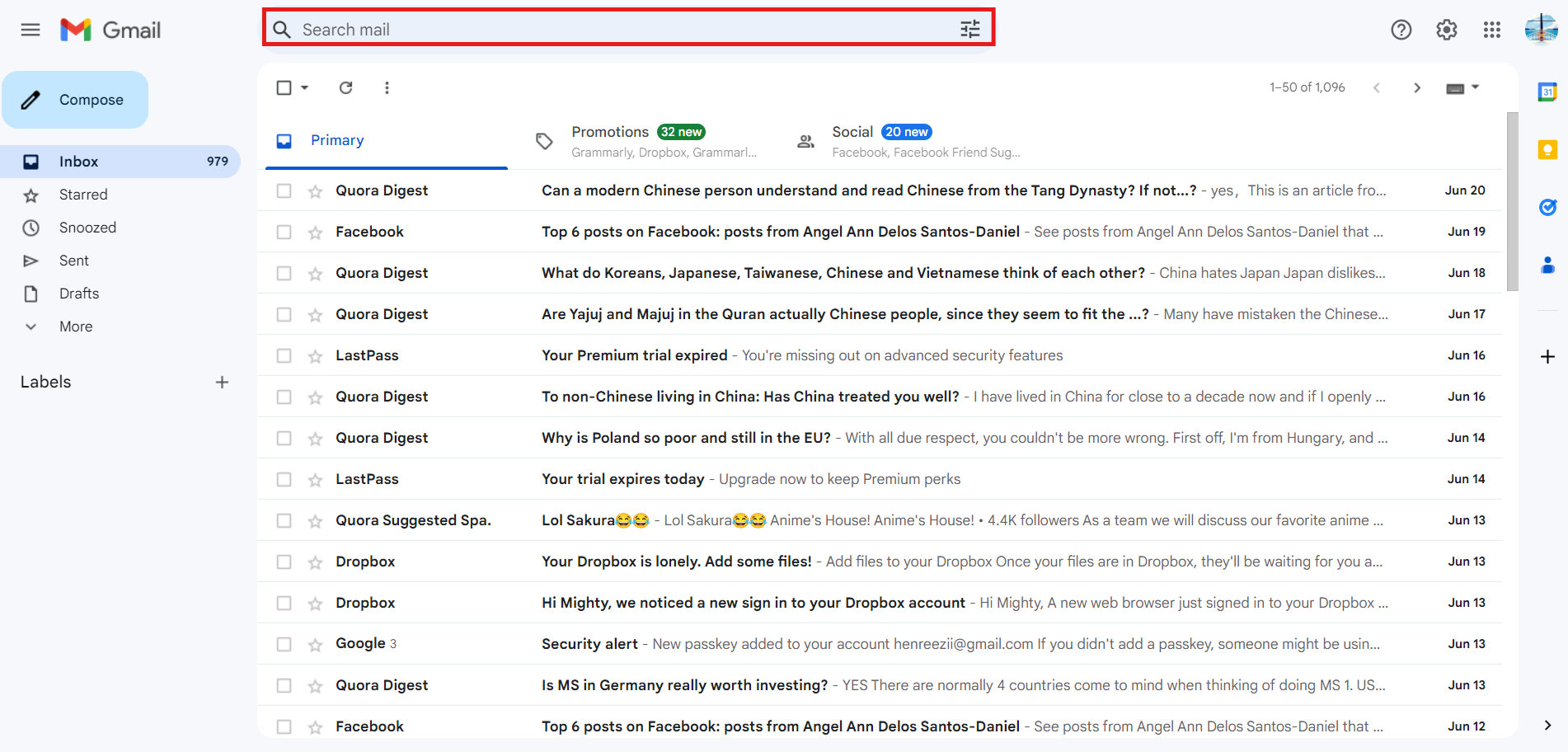The image size is (1568, 752).
Task: Open the Google account avatar
Action: [1541, 30]
